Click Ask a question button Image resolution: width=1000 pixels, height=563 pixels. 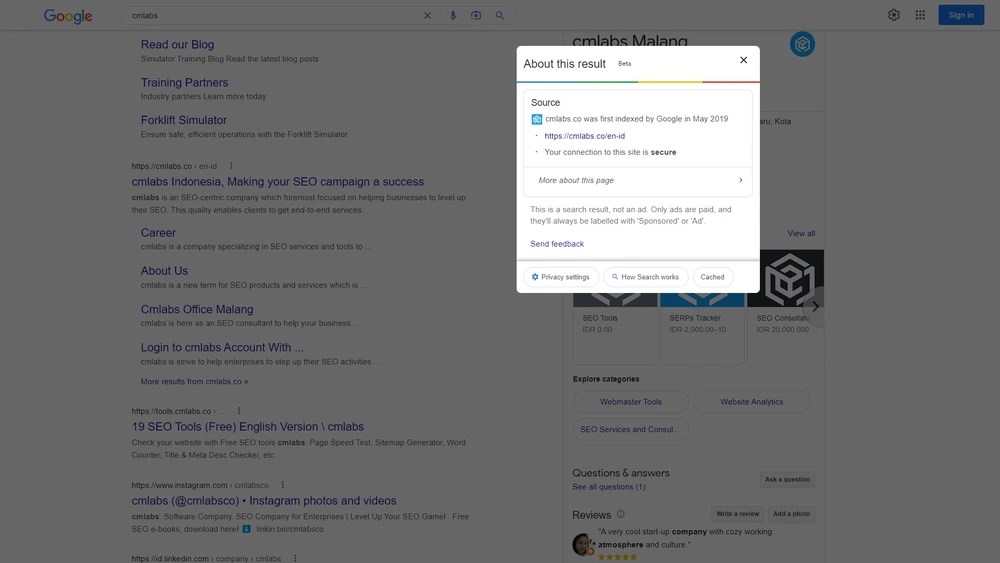click(787, 479)
